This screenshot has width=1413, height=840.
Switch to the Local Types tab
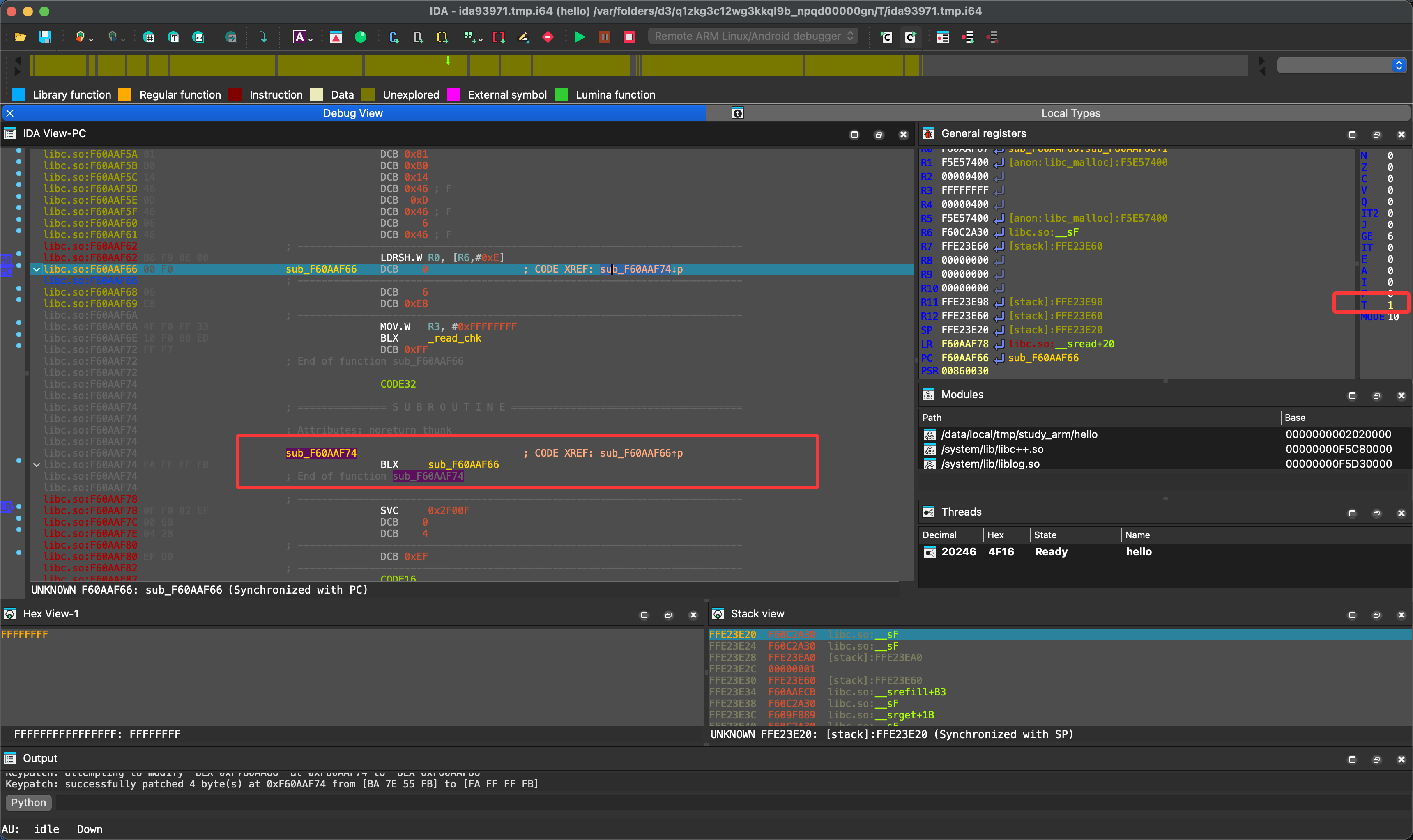[1070, 113]
